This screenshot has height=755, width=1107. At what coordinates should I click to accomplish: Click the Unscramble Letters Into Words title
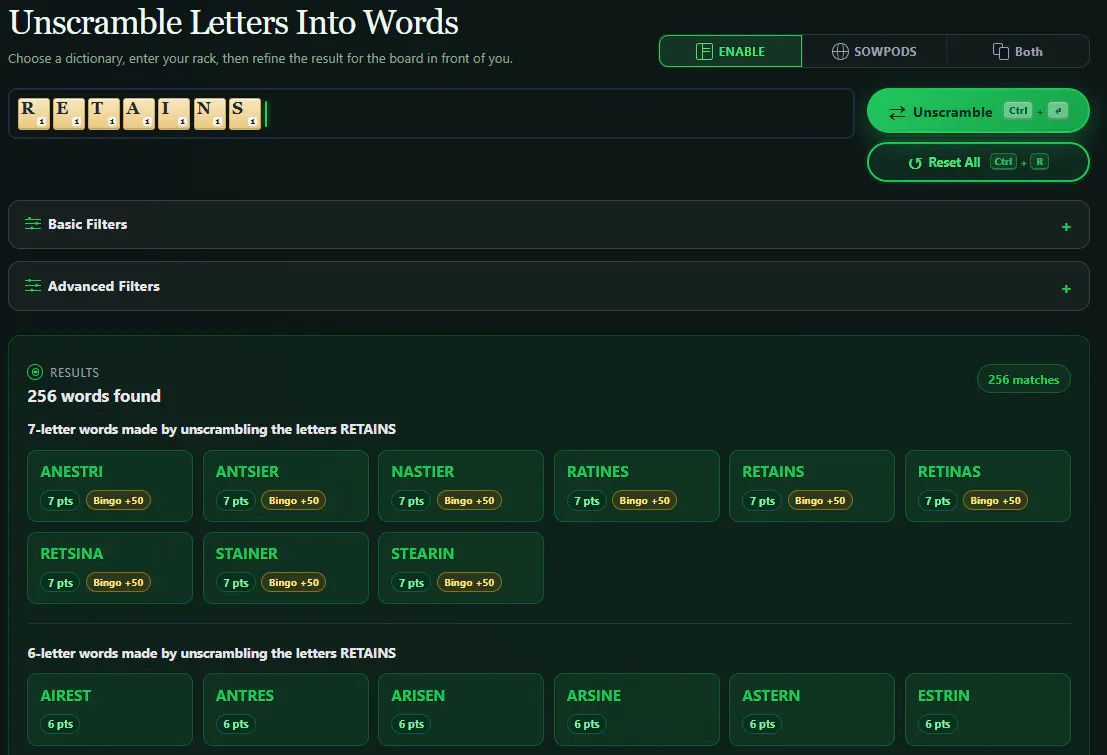234,22
